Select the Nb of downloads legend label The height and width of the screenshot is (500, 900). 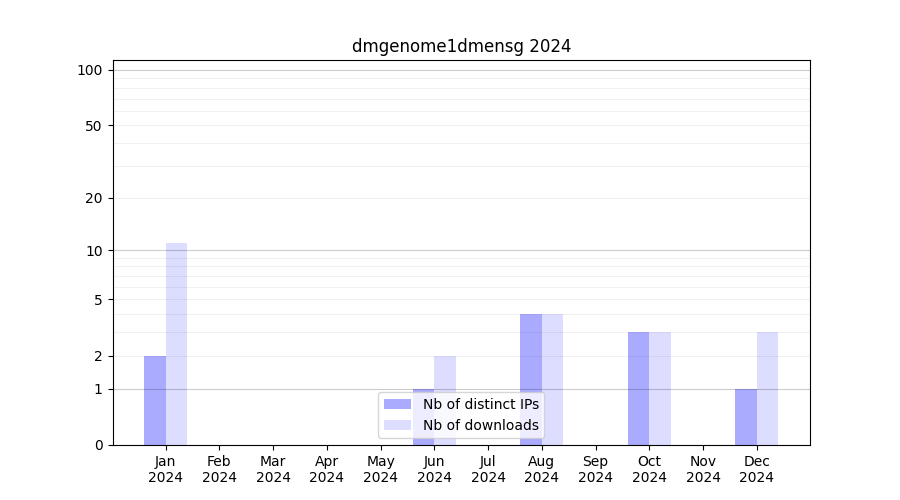tap(480, 425)
